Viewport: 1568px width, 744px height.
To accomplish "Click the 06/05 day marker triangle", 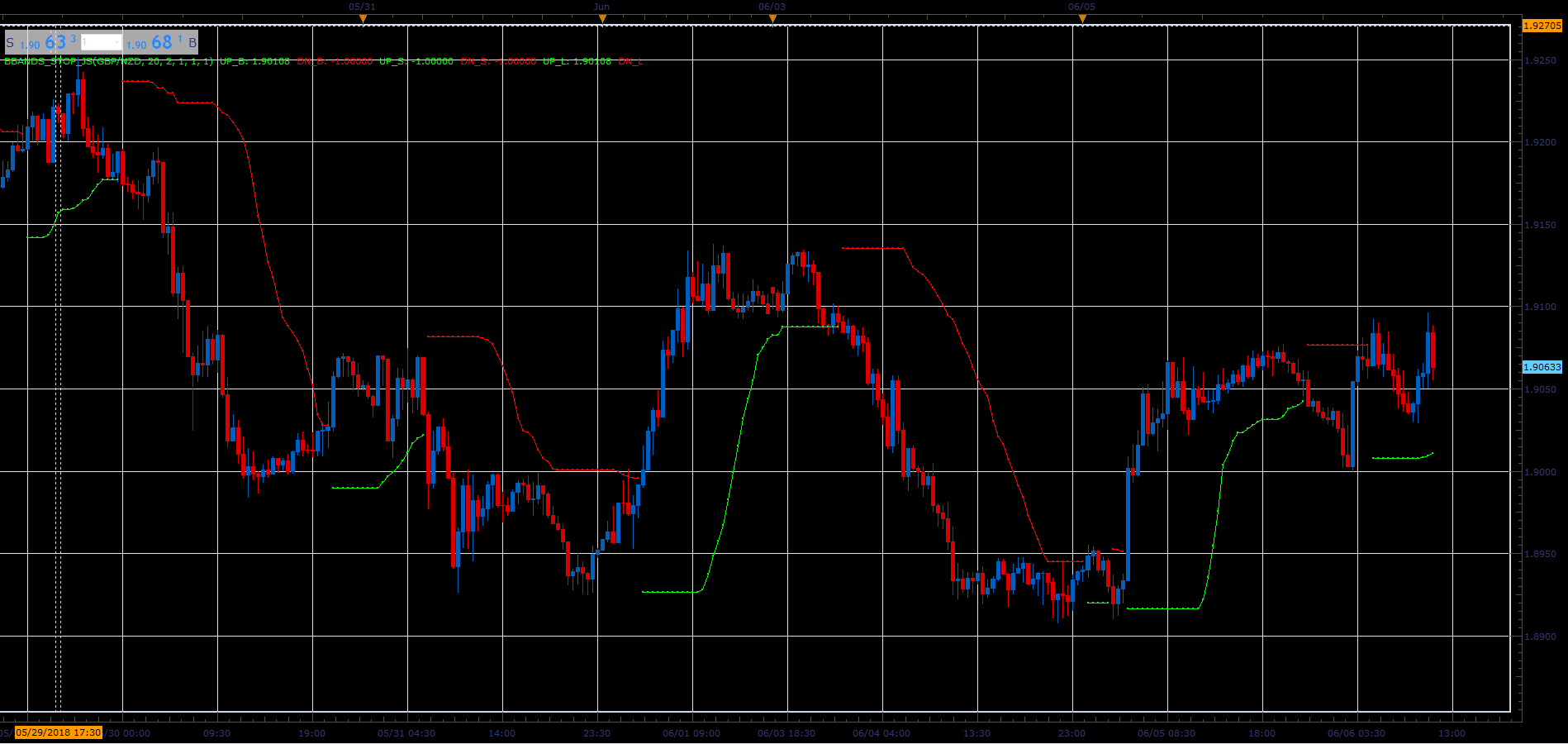I will [1082, 18].
